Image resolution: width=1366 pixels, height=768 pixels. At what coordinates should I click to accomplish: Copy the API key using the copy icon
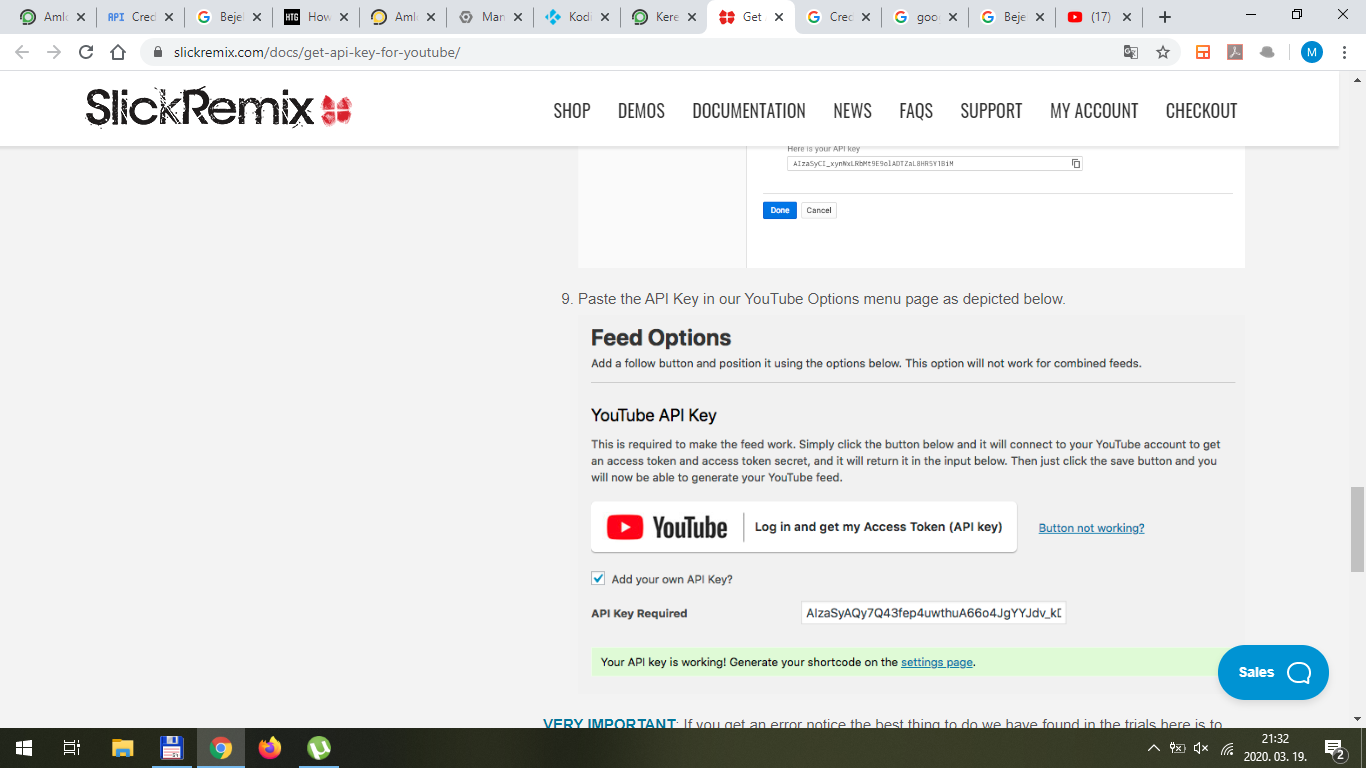[x=1076, y=163]
